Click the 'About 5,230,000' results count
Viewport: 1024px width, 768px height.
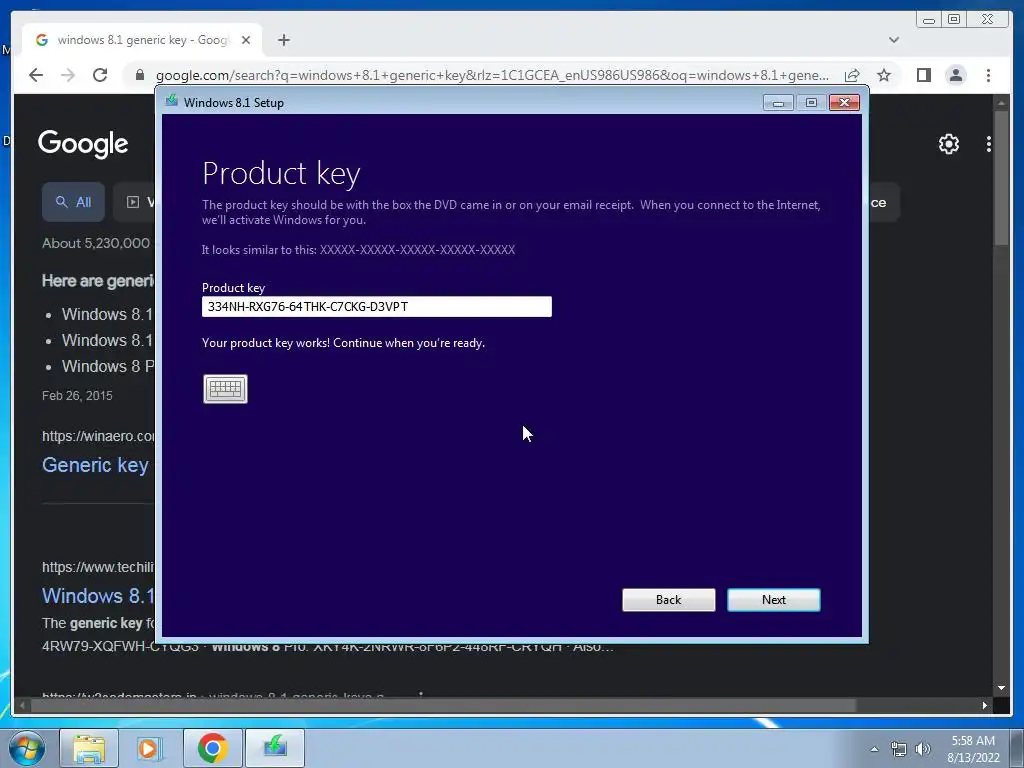point(96,243)
